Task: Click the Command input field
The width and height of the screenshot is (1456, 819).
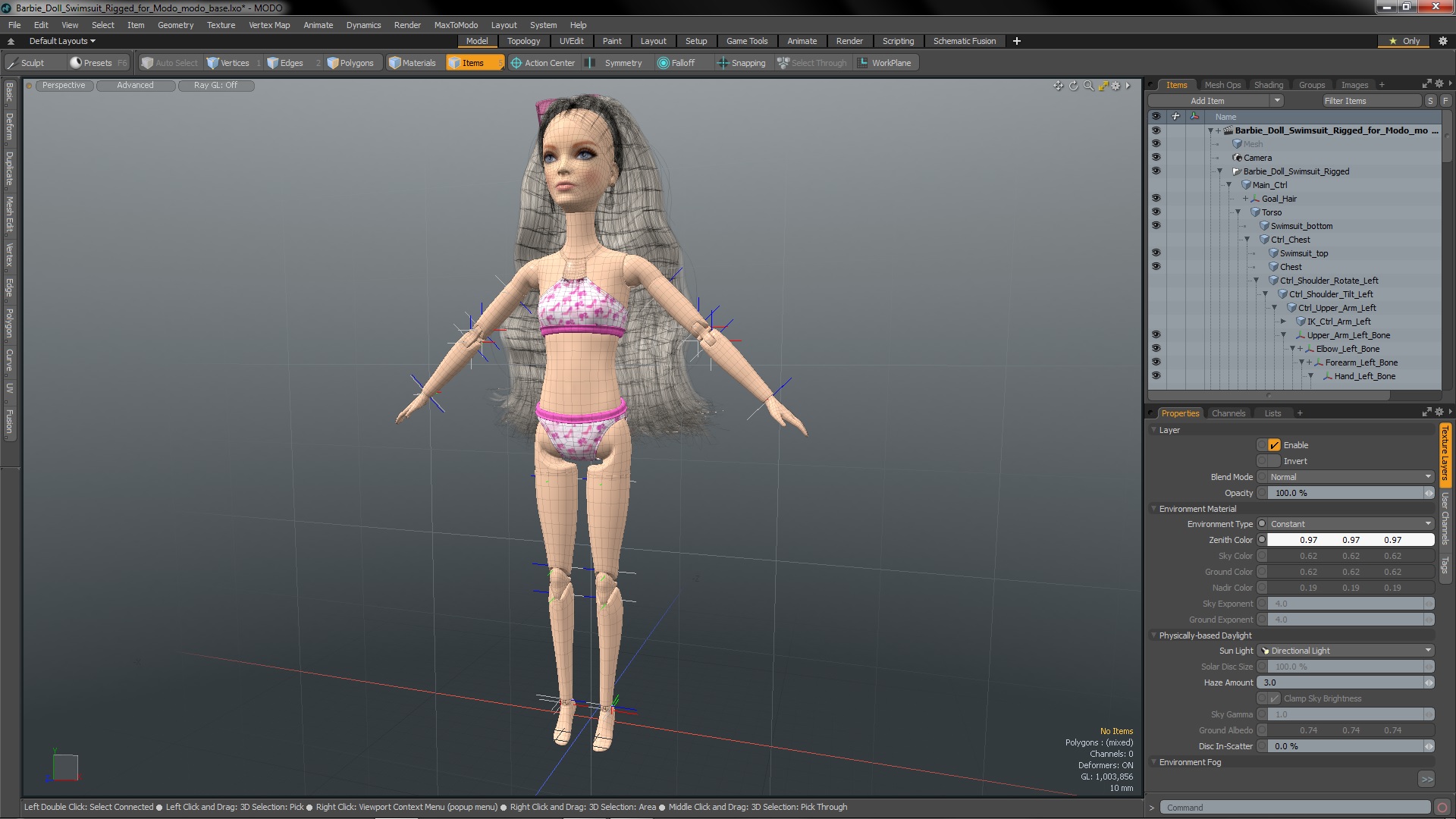Action: (x=1297, y=808)
